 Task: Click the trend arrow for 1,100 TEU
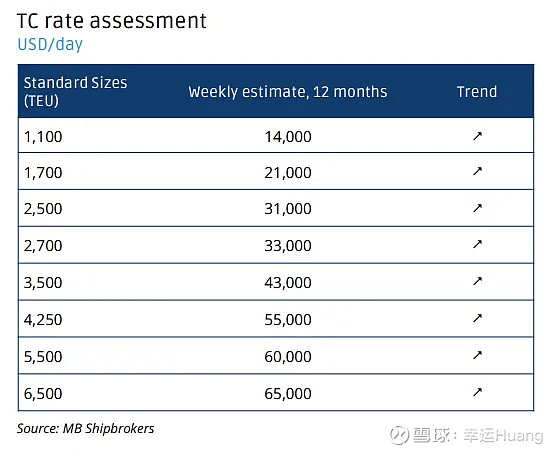(478, 136)
